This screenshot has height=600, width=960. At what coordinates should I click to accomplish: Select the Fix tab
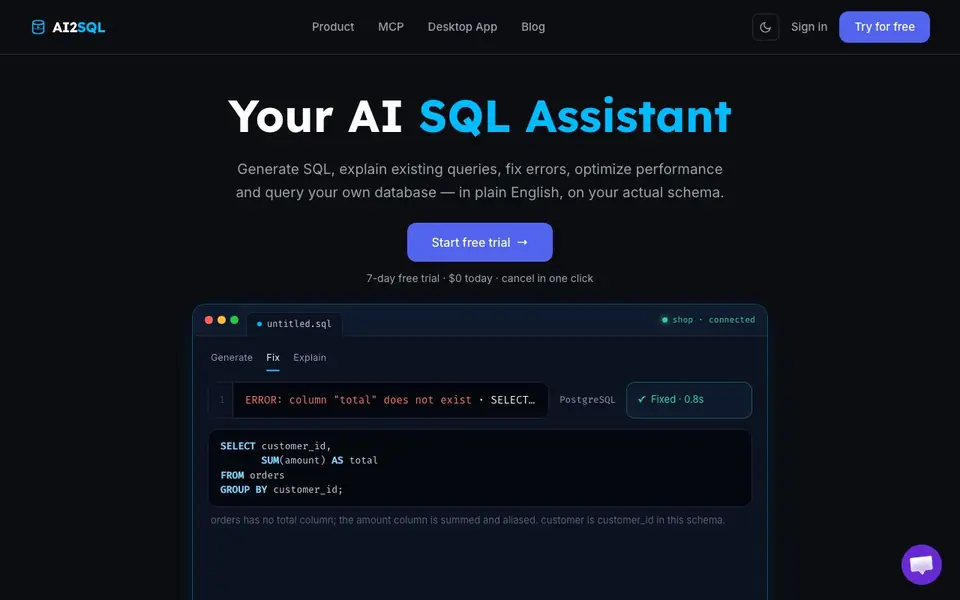tap(273, 358)
